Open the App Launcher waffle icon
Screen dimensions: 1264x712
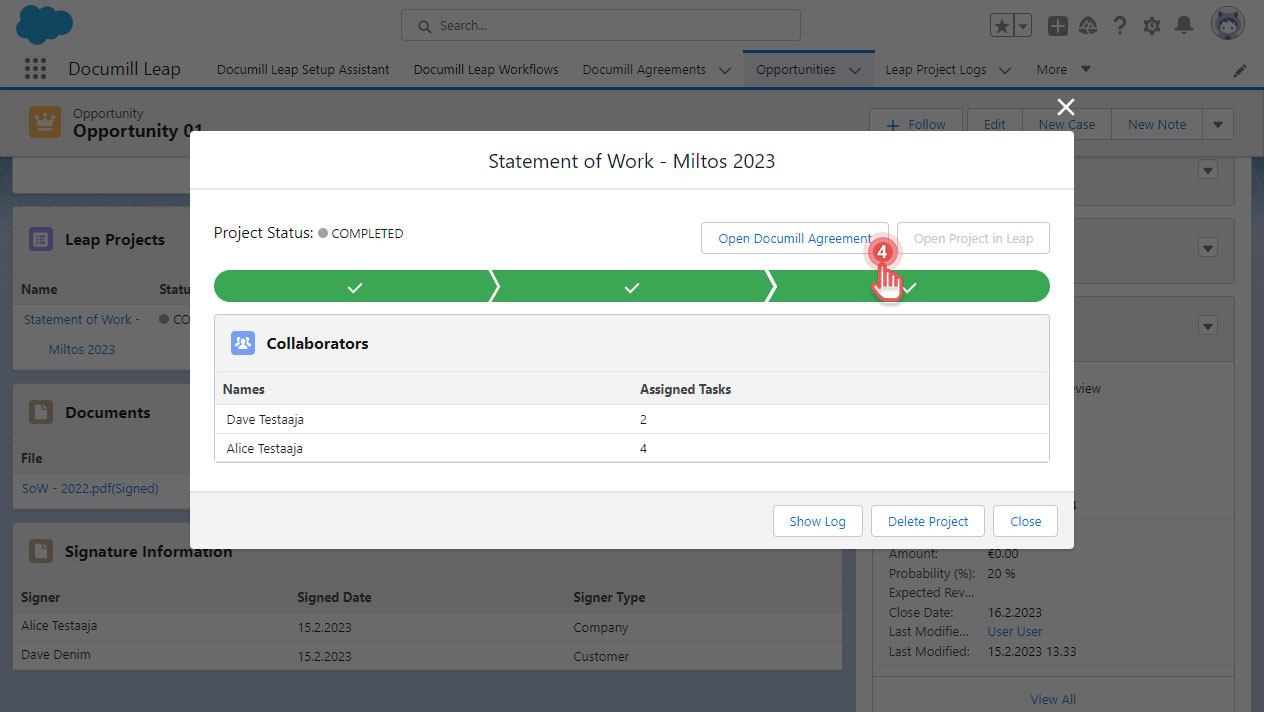(35, 68)
